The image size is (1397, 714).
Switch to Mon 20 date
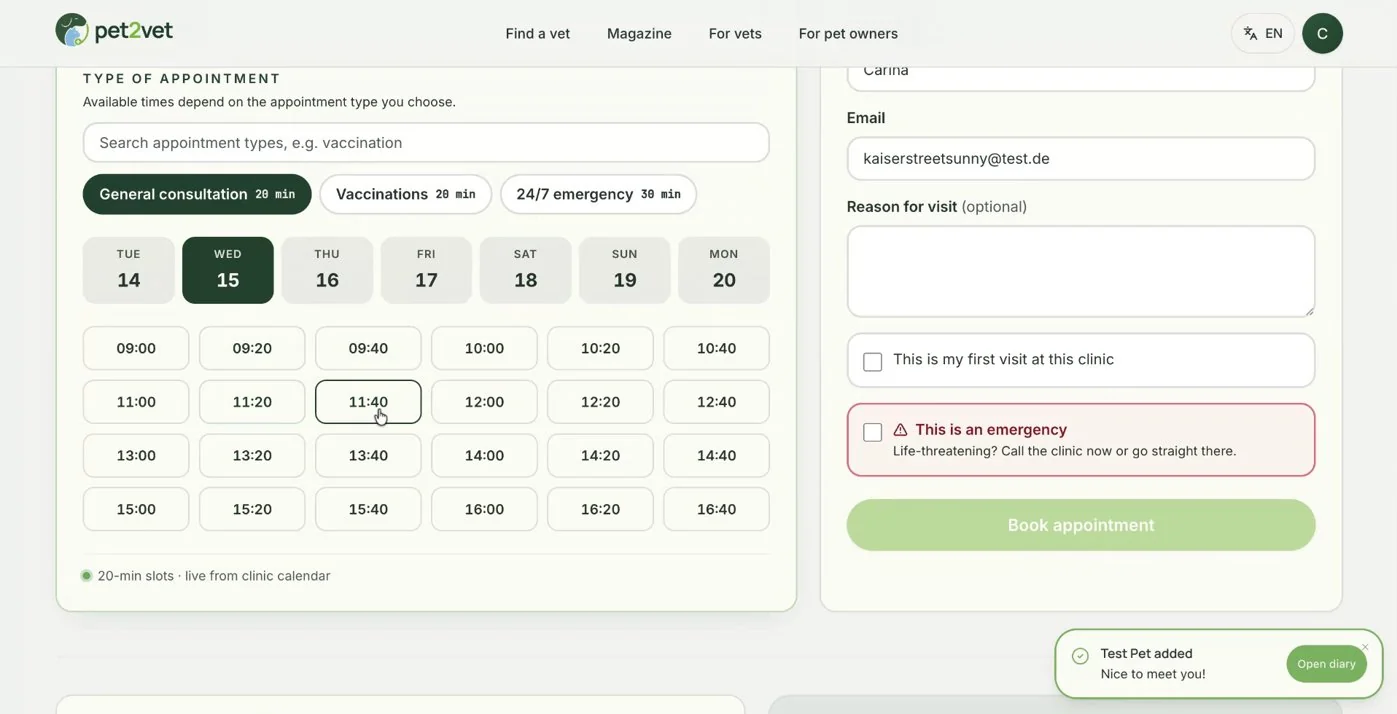[724, 270]
